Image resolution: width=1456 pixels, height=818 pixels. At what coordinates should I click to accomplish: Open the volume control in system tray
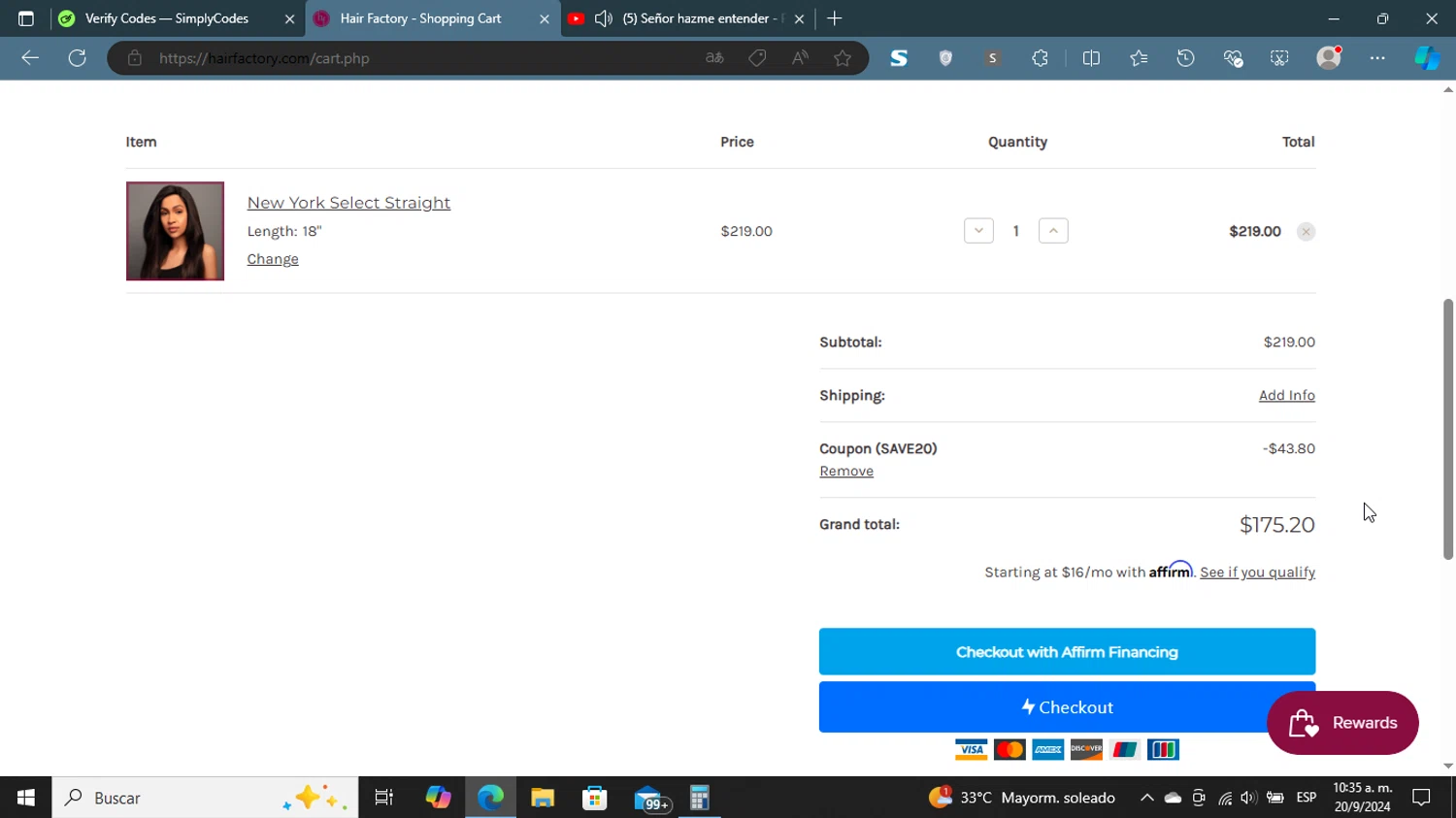(x=1248, y=798)
